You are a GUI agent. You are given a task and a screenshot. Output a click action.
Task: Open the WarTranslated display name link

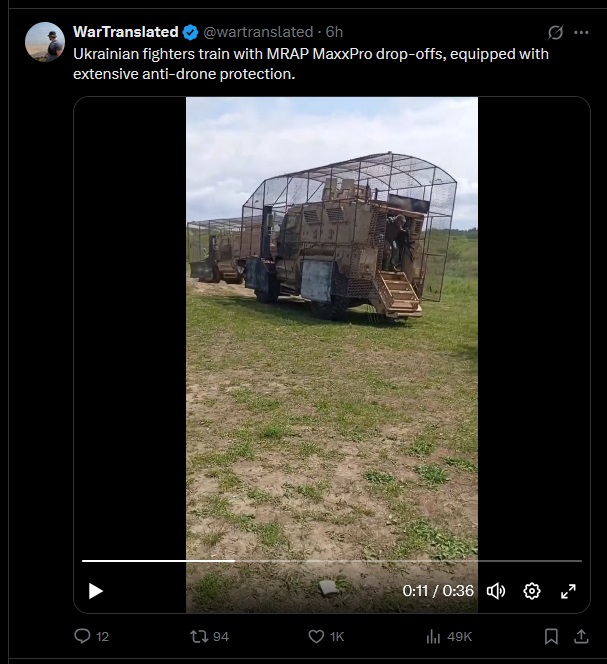[125, 32]
